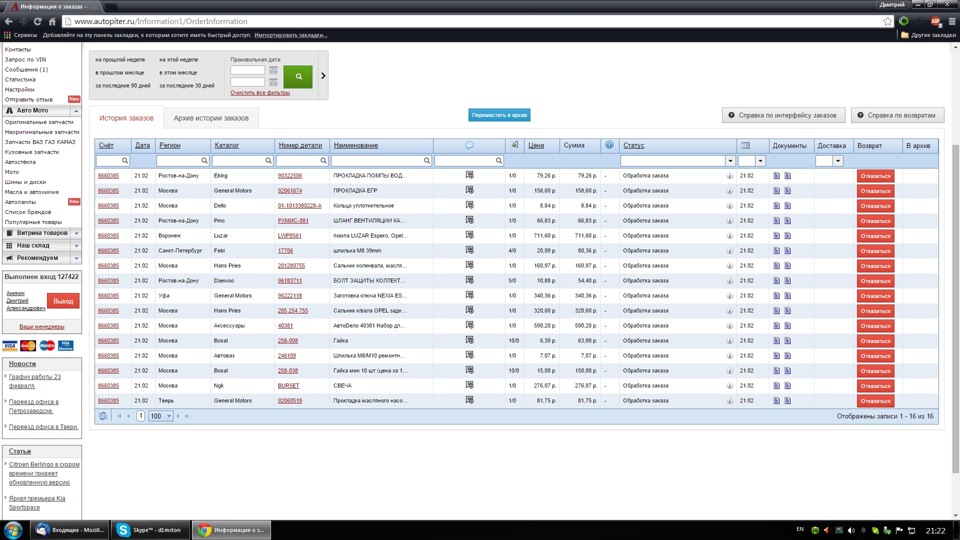
Task: Click the blue info icon in table header
Action: [609, 145]
